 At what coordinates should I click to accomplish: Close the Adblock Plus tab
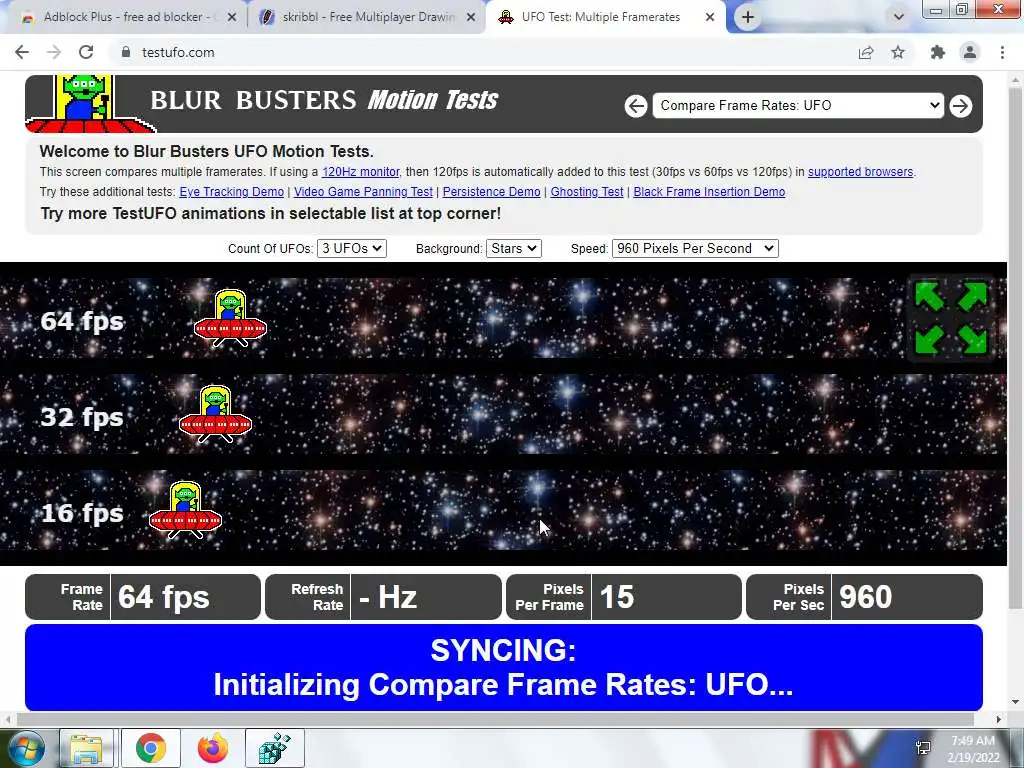click(231, 17)
